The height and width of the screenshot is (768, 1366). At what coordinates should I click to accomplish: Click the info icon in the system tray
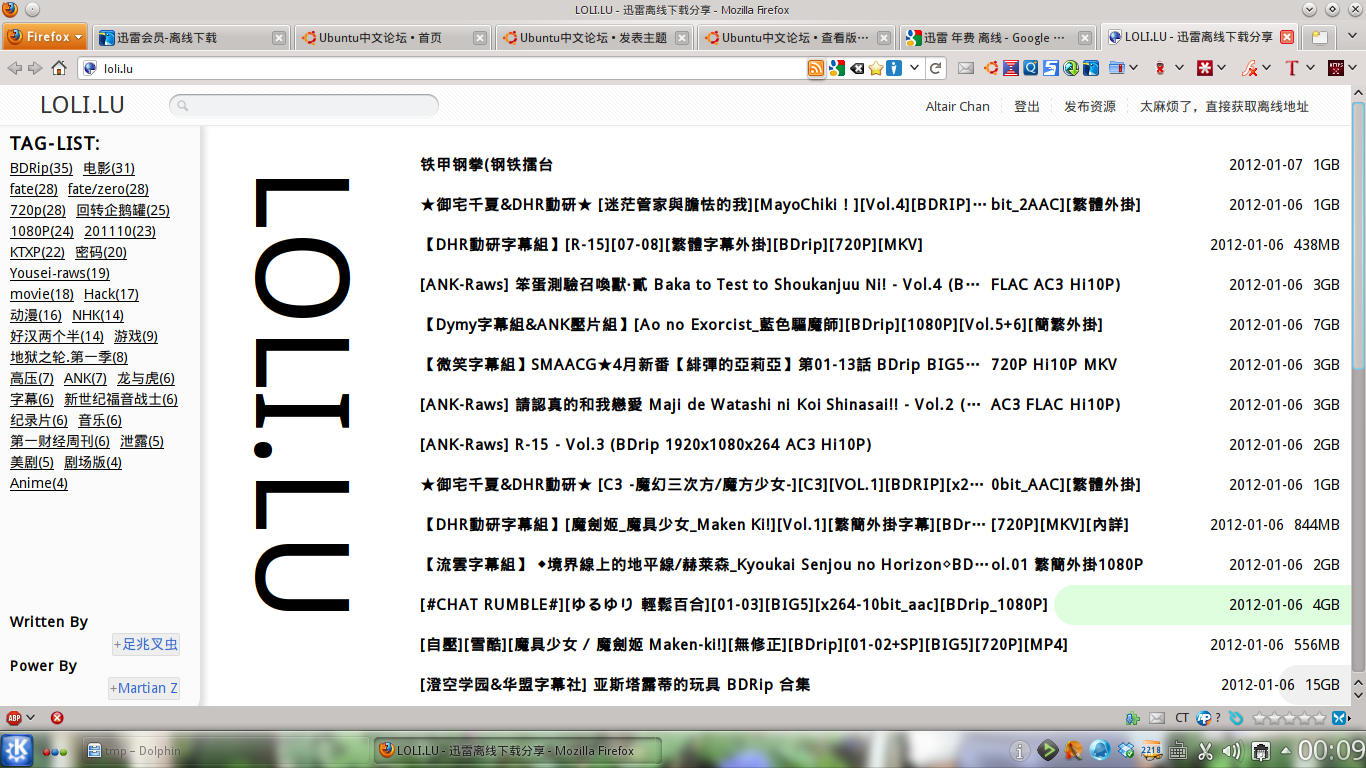click(1020, 750)
